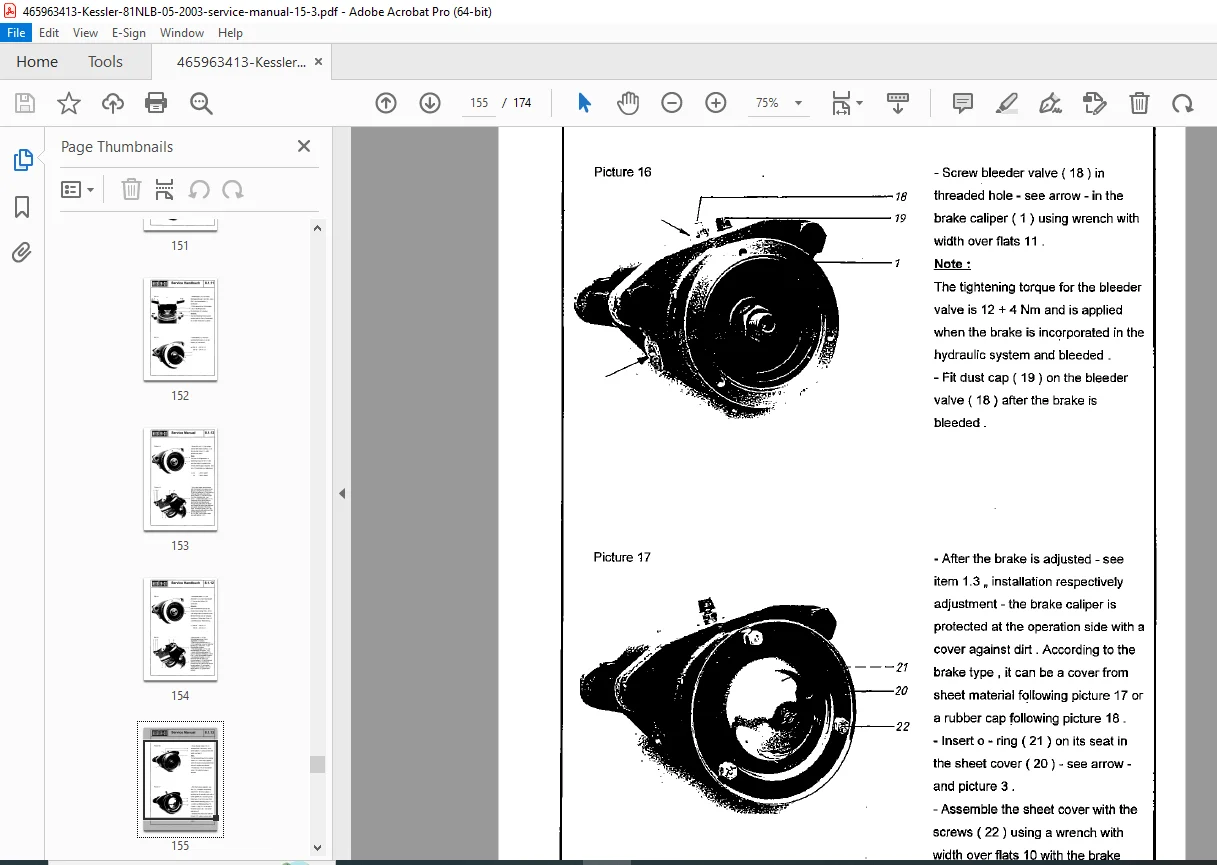Select the page 155 thumbnail

coord(180,779)
